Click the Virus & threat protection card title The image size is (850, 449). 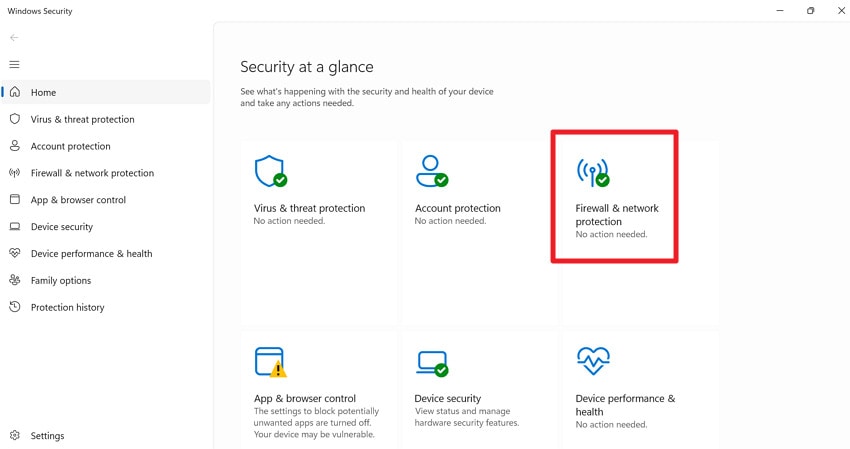309,208
